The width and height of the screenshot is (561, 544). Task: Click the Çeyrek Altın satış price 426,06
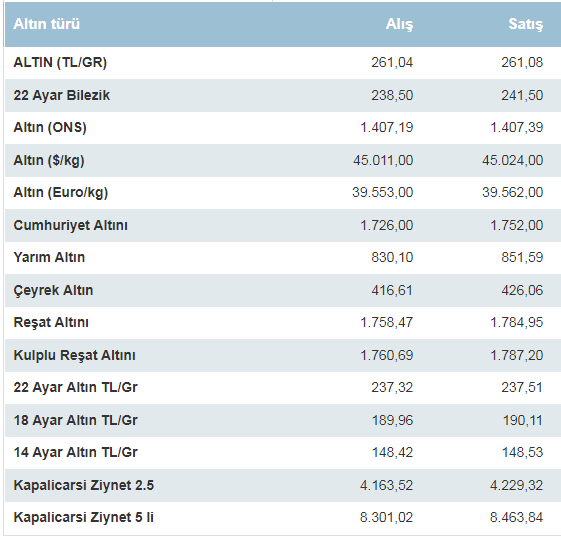[522, 290]
